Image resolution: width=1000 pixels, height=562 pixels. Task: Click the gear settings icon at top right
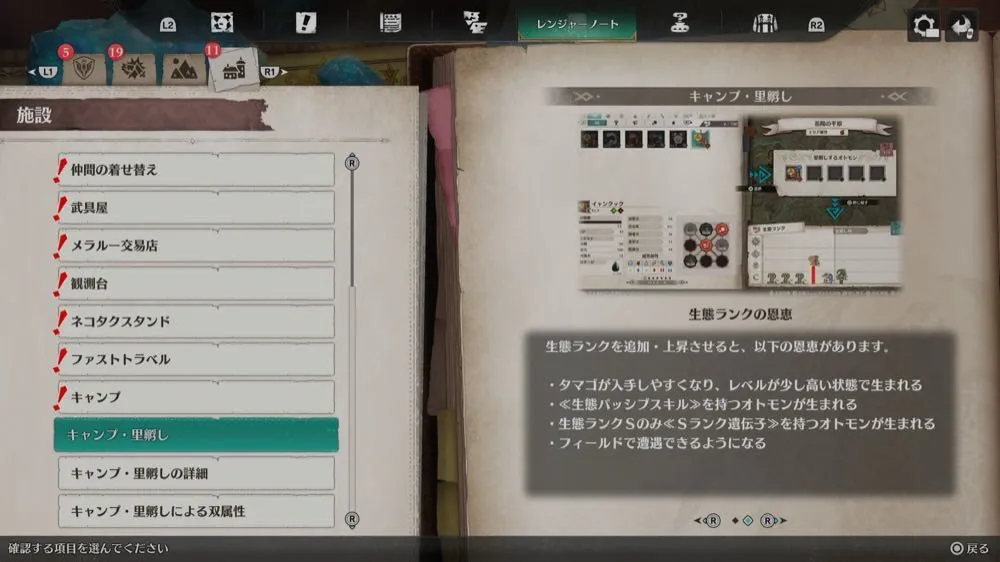(x=923, y=25)
